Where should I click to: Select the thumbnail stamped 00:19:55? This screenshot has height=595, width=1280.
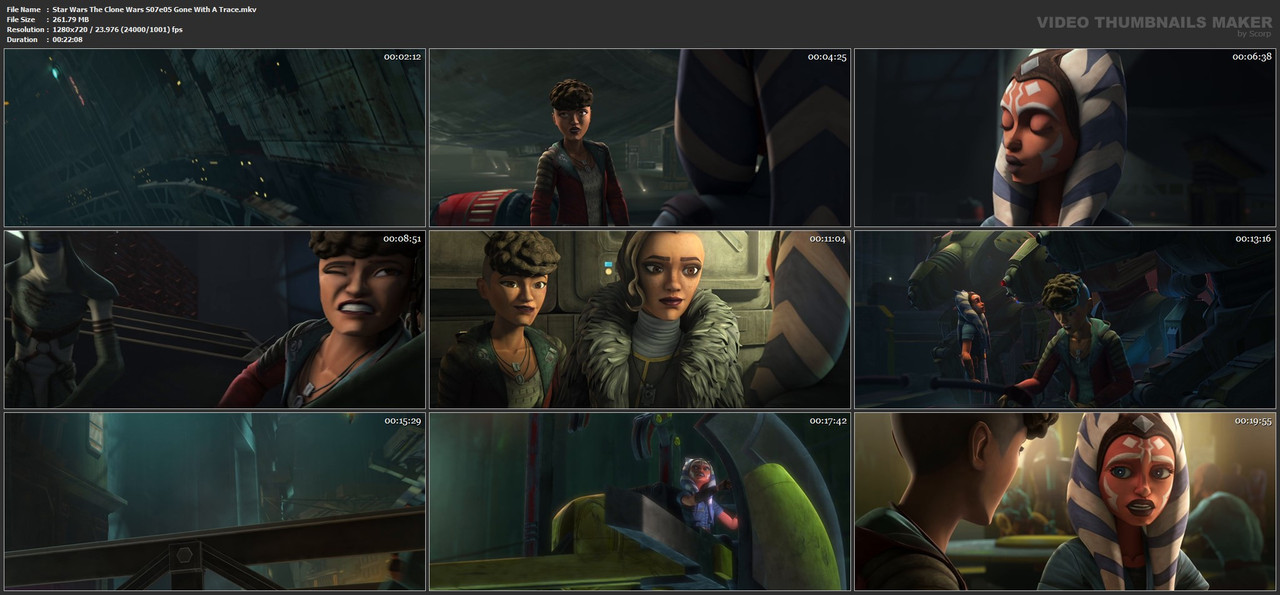tap(1065, 501)
